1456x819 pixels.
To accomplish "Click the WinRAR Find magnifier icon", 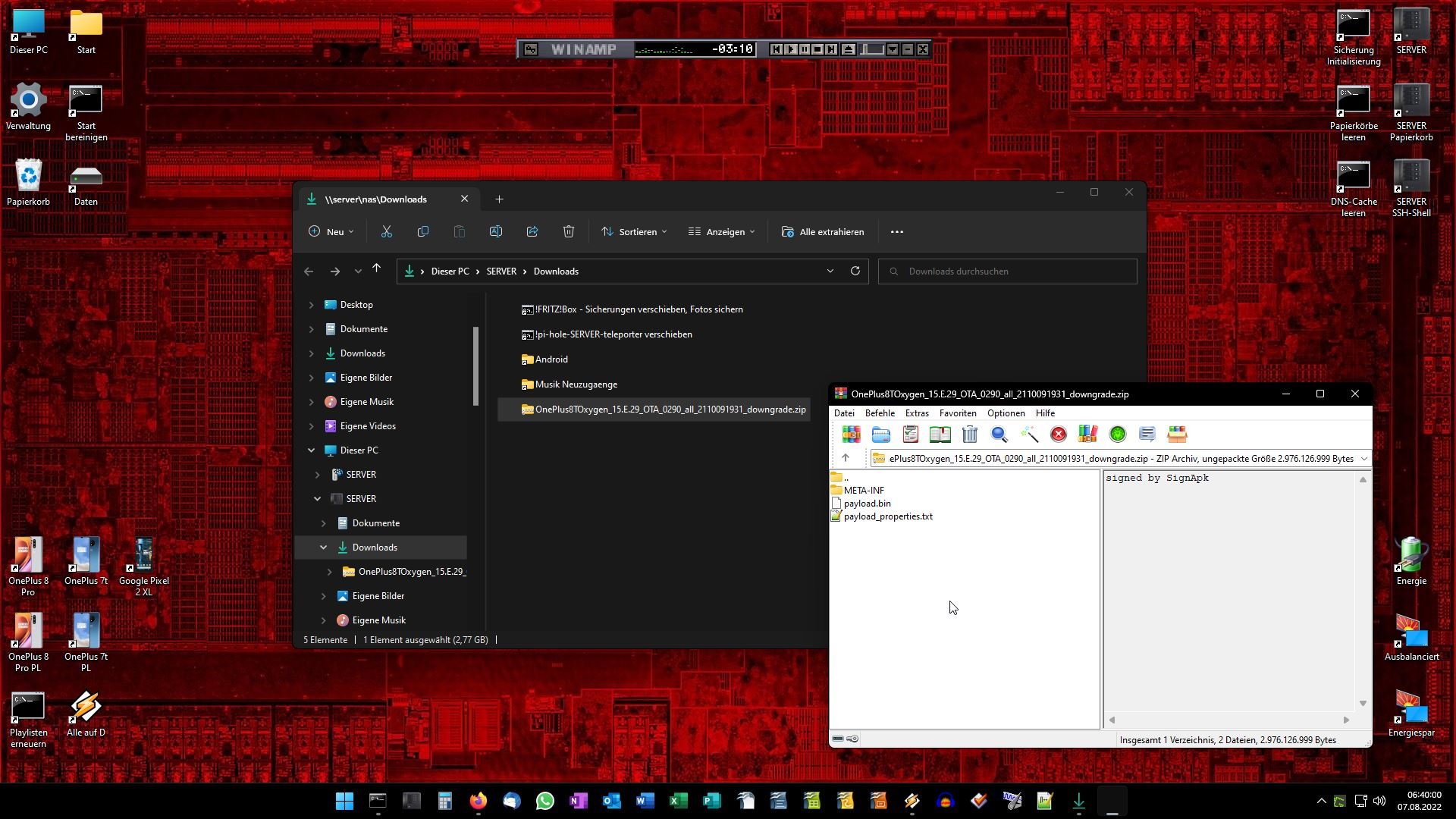I will [999, 434].
